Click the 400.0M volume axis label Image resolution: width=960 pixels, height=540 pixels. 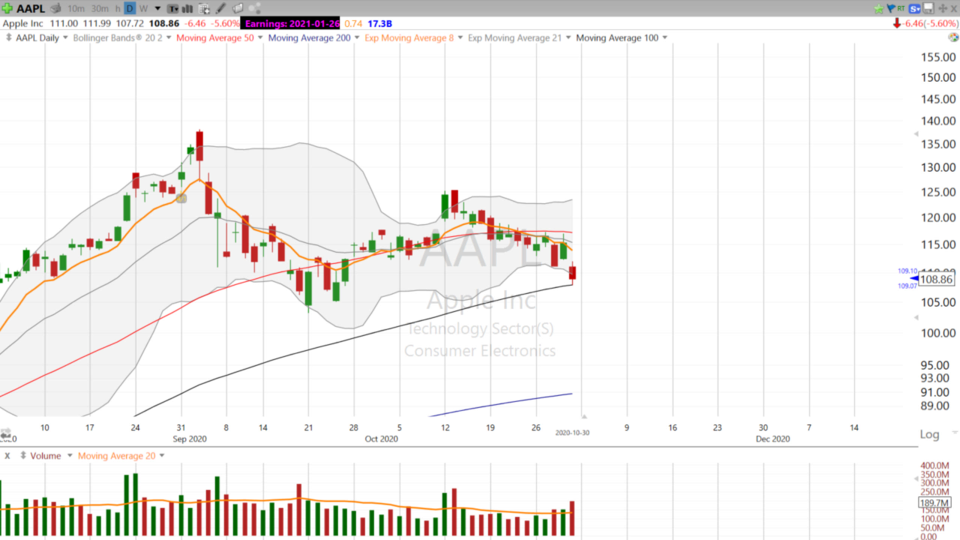pos(934,465)
